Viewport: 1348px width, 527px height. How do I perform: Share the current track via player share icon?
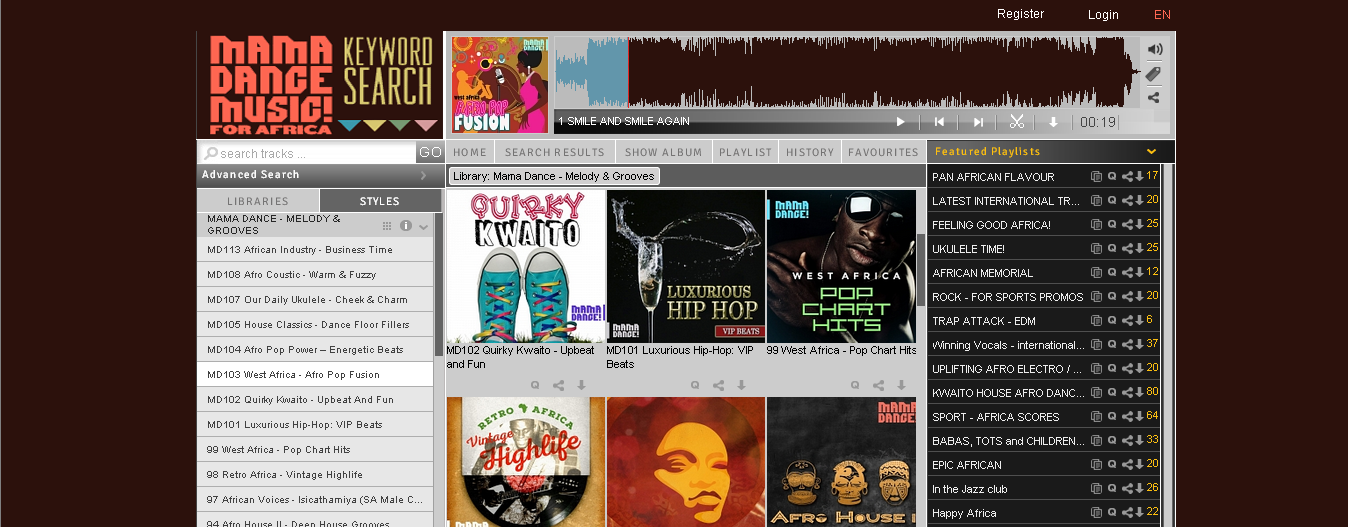(1153, 98)
